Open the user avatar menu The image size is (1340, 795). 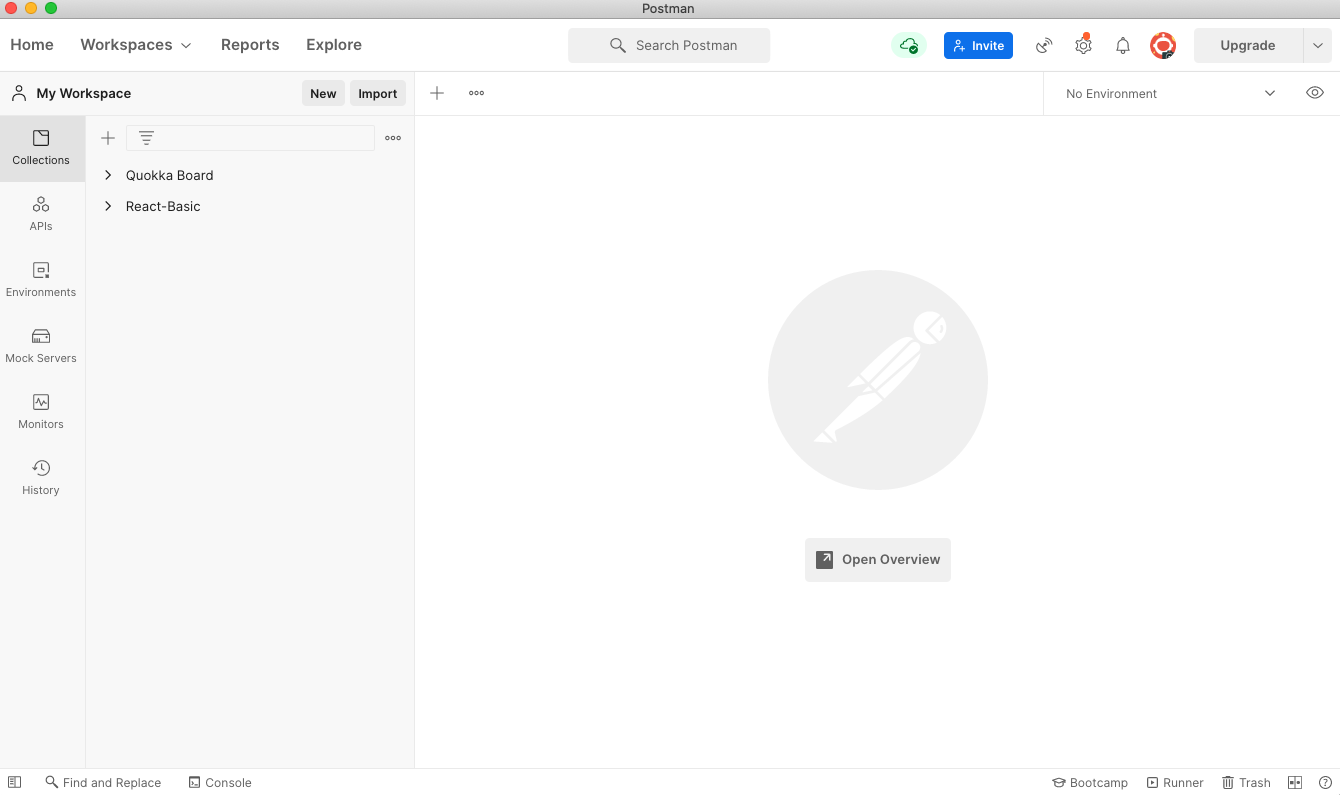(1162, 45)
